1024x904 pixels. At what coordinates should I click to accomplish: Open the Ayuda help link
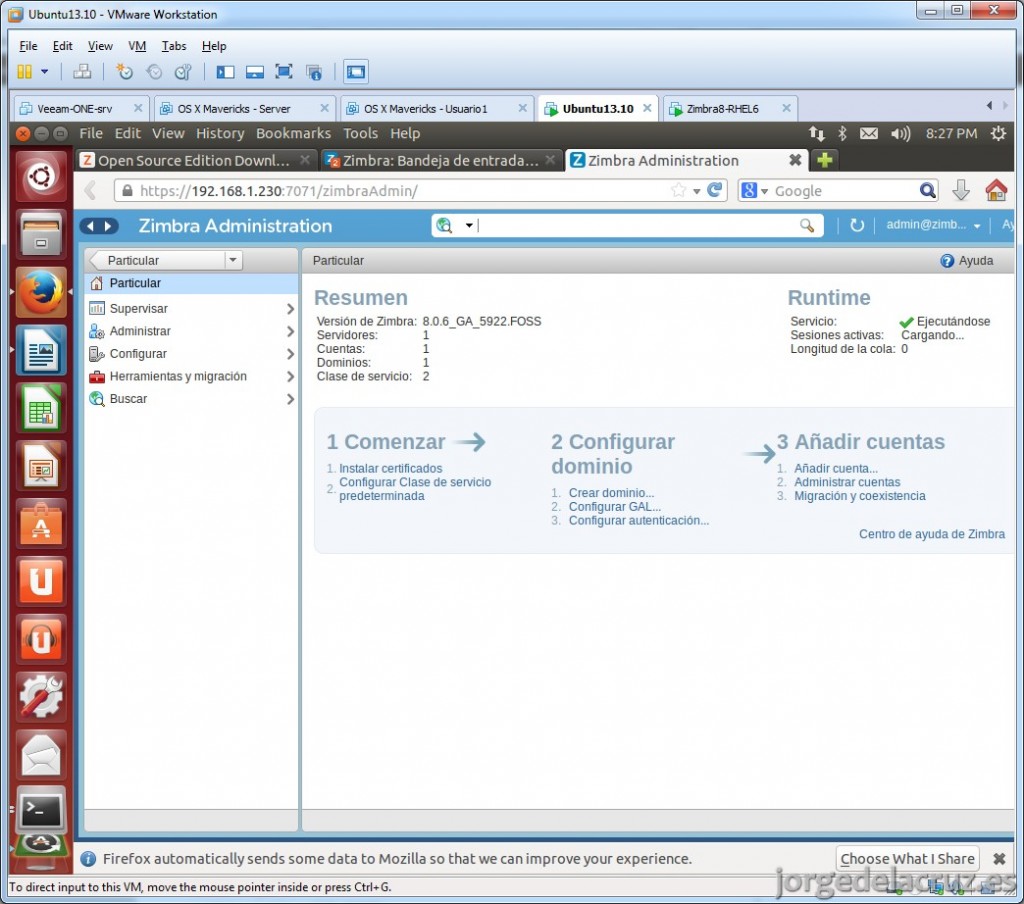tap(967, 261)
